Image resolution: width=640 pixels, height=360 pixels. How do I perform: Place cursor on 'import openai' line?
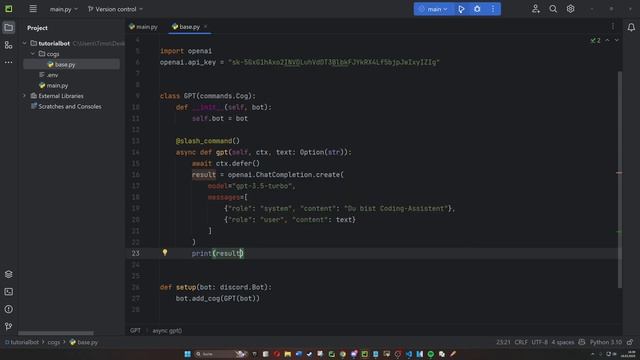pos(186,51)
